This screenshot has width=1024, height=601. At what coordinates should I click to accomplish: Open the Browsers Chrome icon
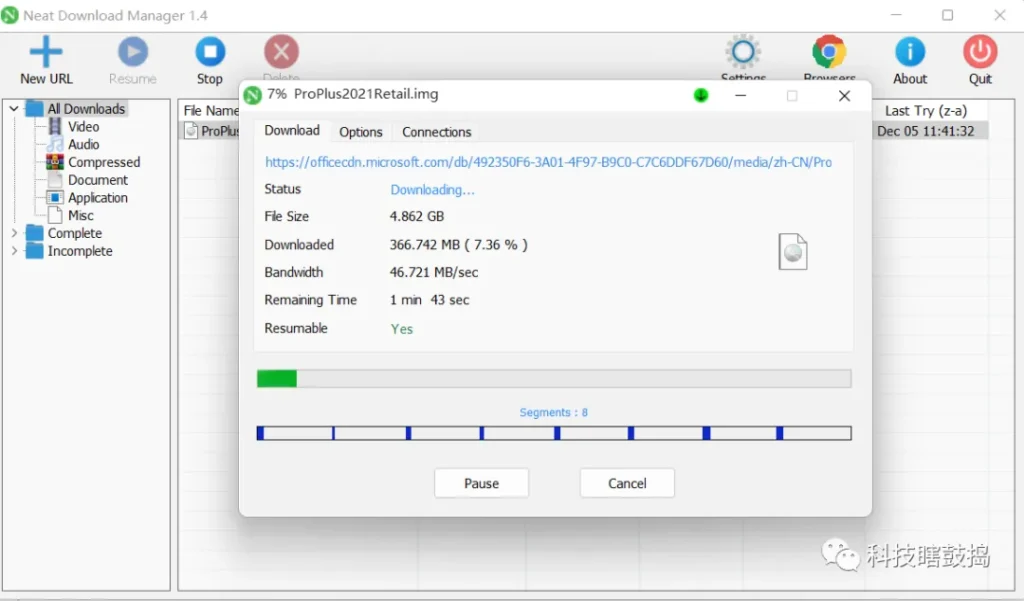pos(829,52)
